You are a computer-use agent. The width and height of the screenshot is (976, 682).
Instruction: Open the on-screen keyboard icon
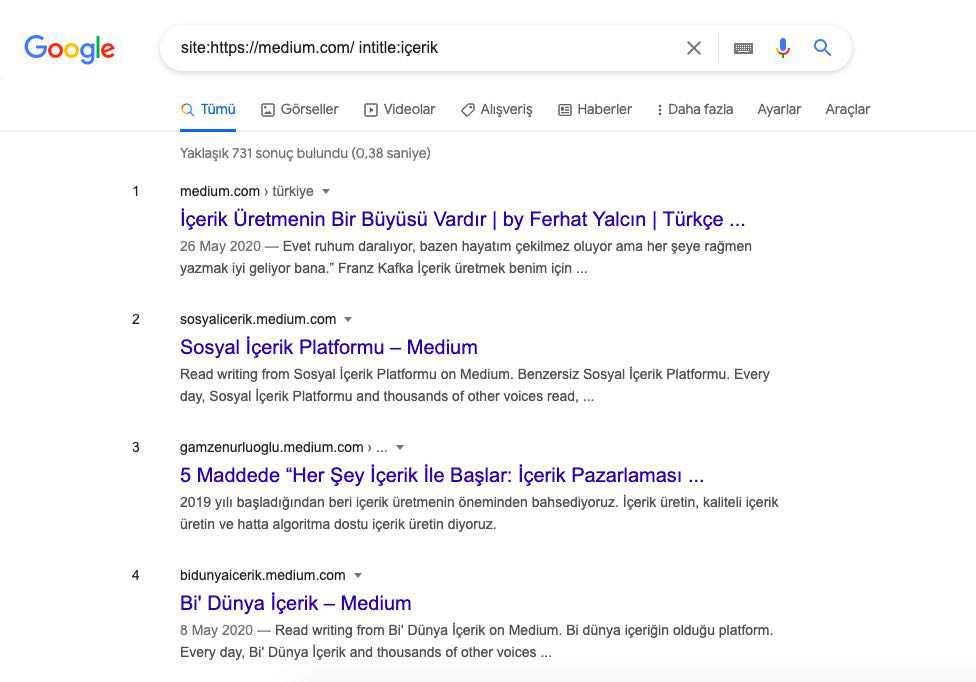743,48
